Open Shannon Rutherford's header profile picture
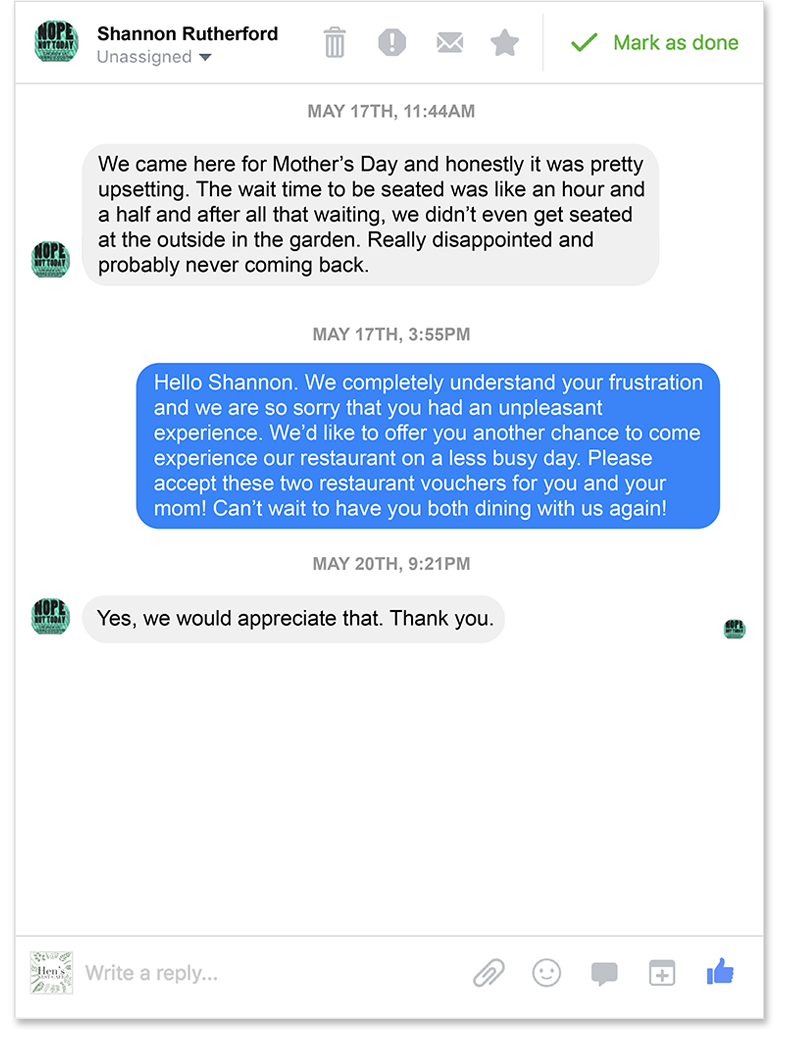Viewport: 800px width, 1040px height. click(56, 41)
